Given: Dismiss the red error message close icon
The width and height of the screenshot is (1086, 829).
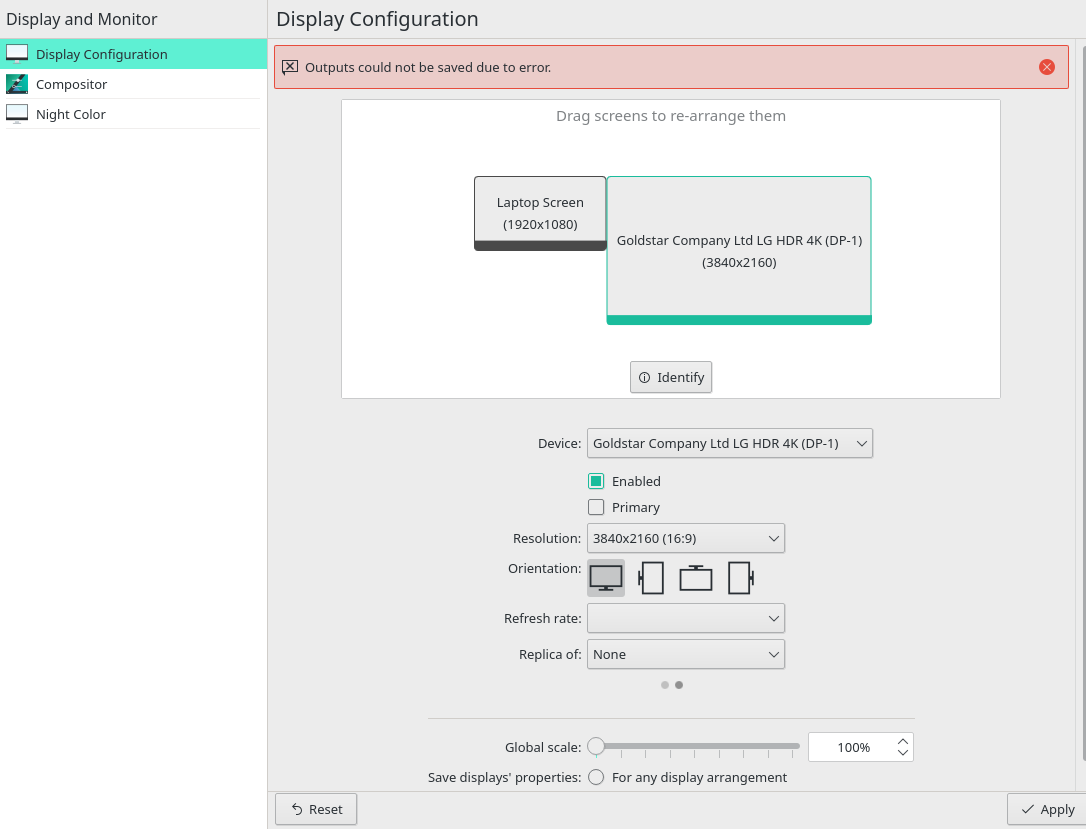Looking at the screenshot, I should click(1046, 67).
